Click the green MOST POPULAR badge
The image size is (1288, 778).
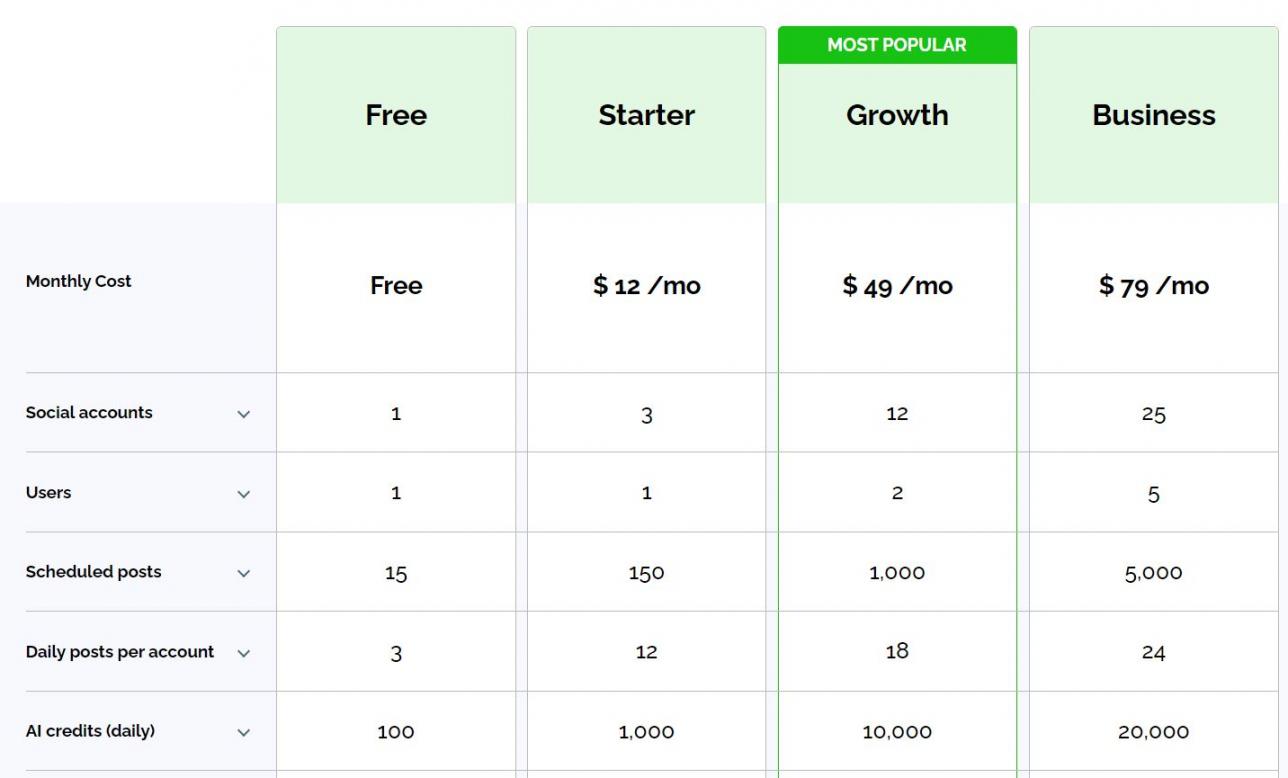[897, 45]
